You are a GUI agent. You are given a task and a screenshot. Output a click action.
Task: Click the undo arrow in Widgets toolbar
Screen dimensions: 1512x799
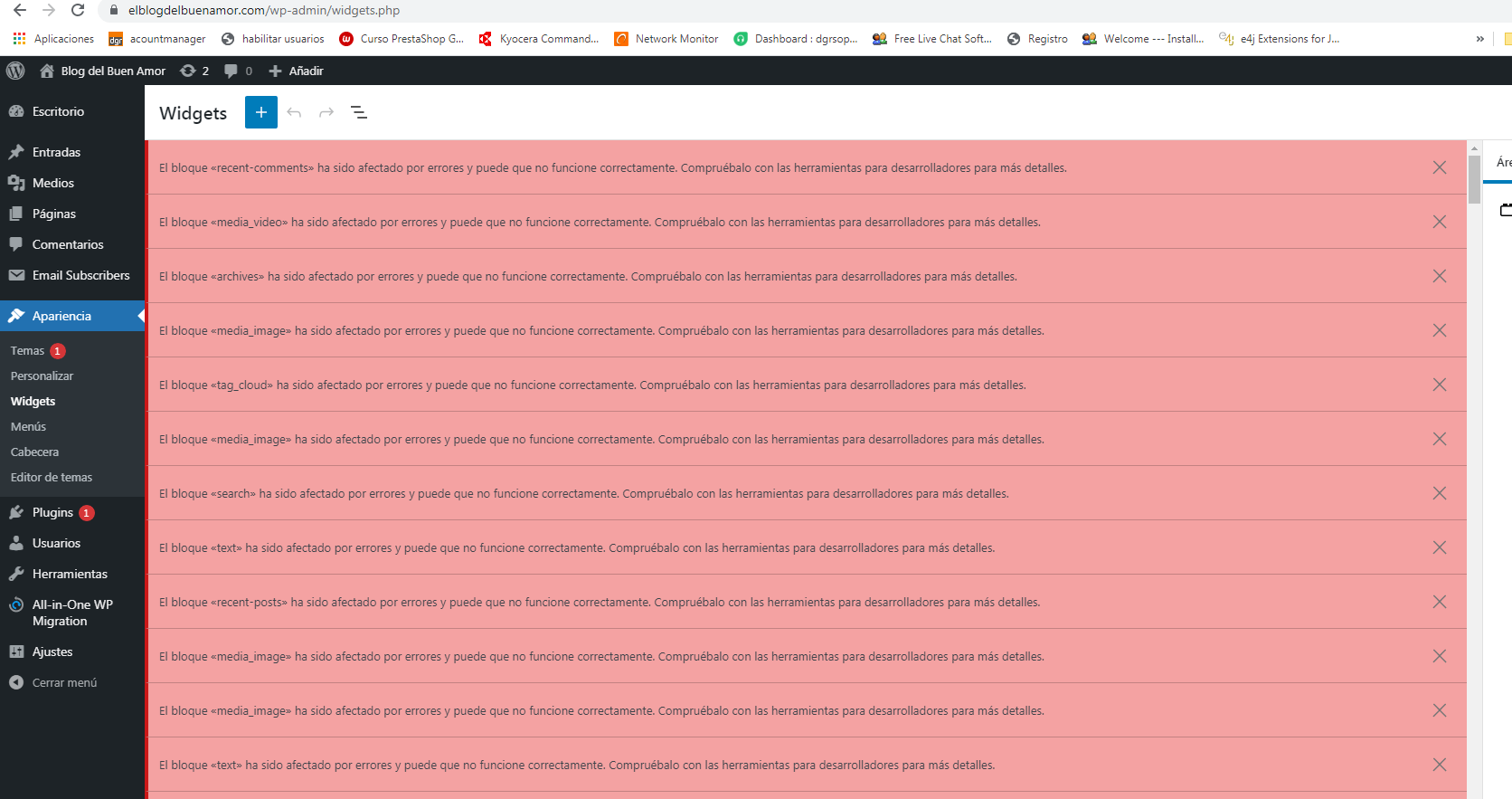(x=294, y=112)
